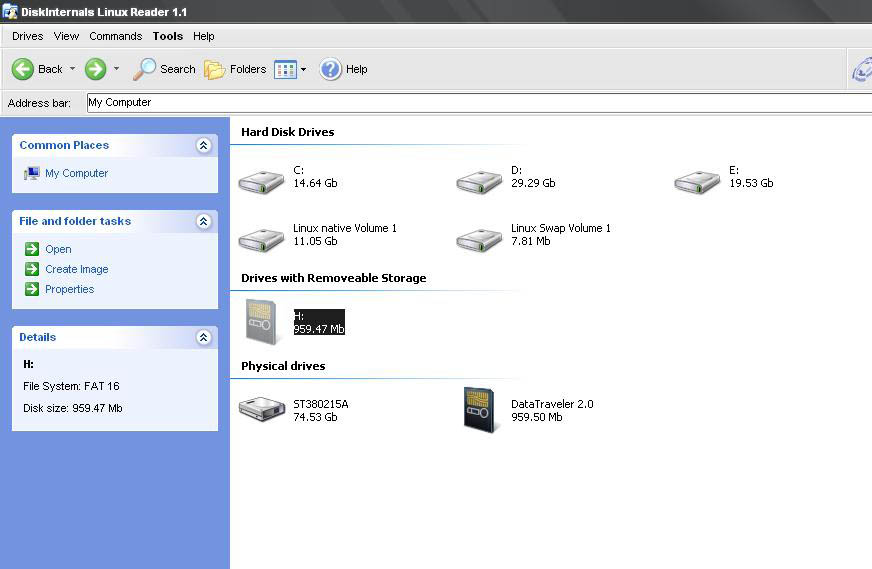
Task: Click Linux Swap Volume 1 text
Action: [561, 228]
